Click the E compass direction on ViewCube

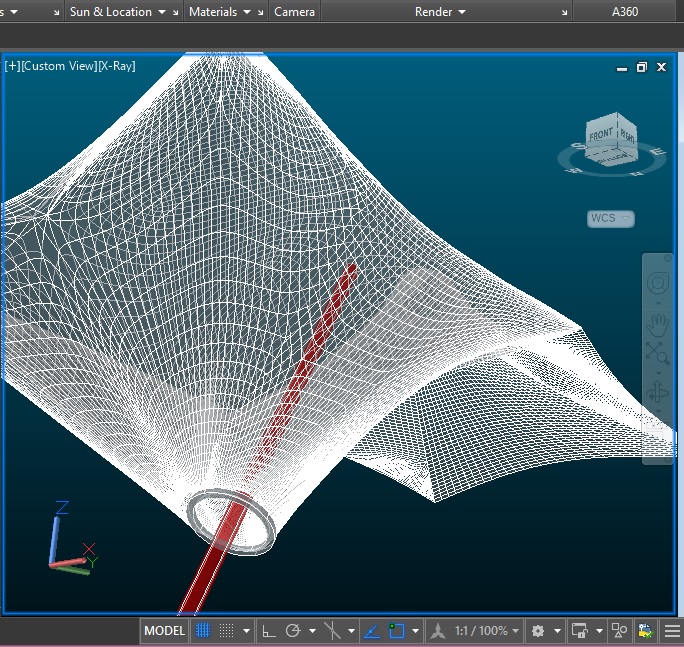click(x=657, y=152)
